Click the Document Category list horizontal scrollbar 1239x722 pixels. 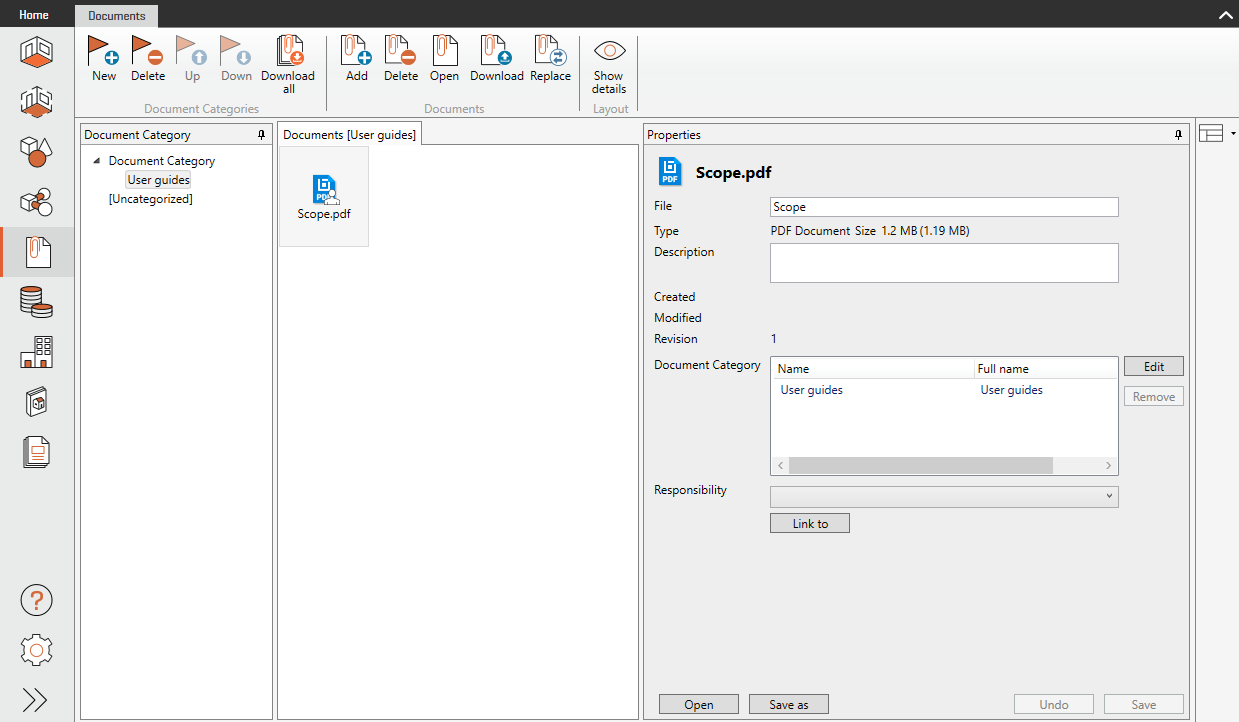tap(920, 466)
